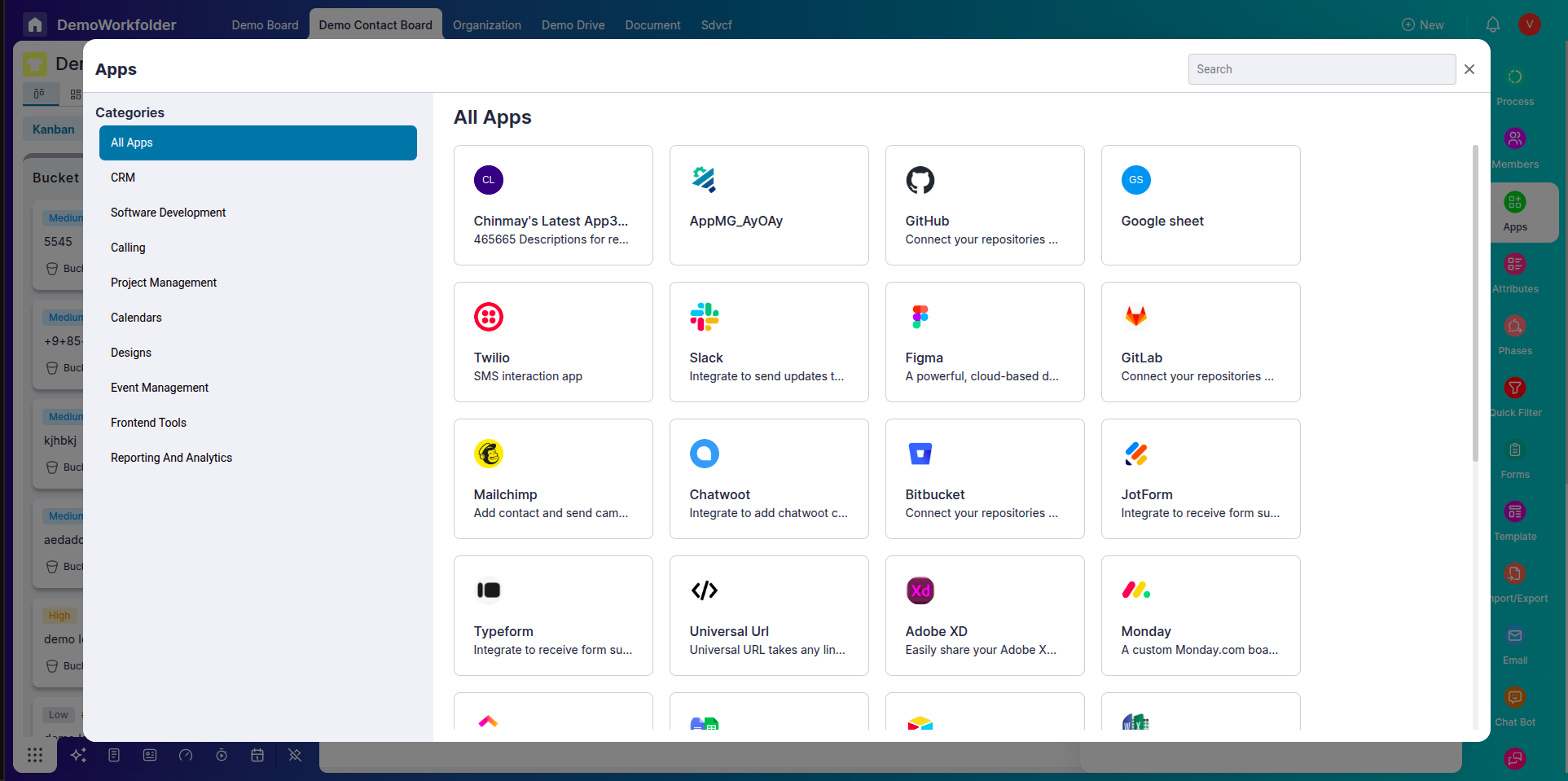
Task: Switch to the Sdvcf tab
Action: tap(717, 25)
